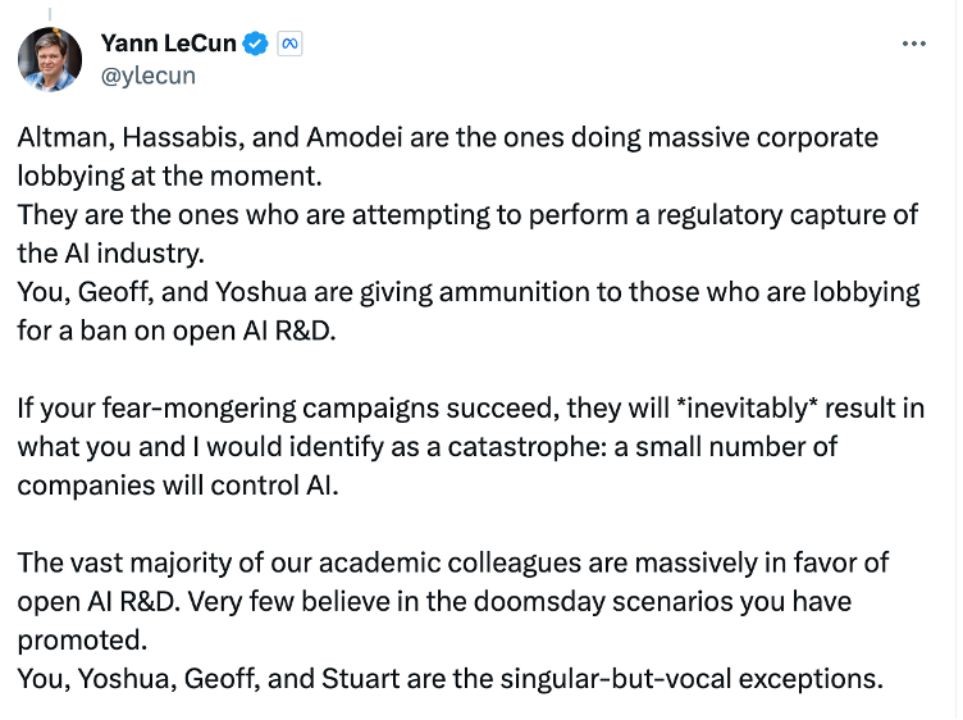Open the tweet's three-dot more options menu

coord(913,44)
